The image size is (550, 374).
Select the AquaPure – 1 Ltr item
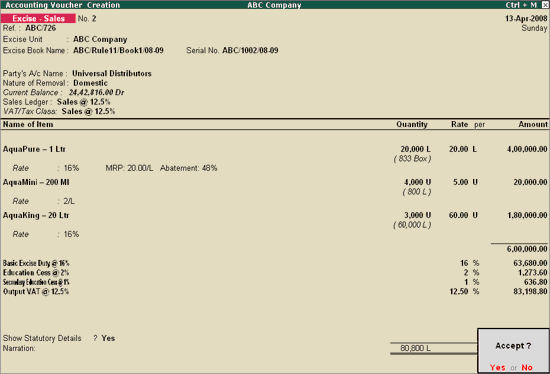34,149
